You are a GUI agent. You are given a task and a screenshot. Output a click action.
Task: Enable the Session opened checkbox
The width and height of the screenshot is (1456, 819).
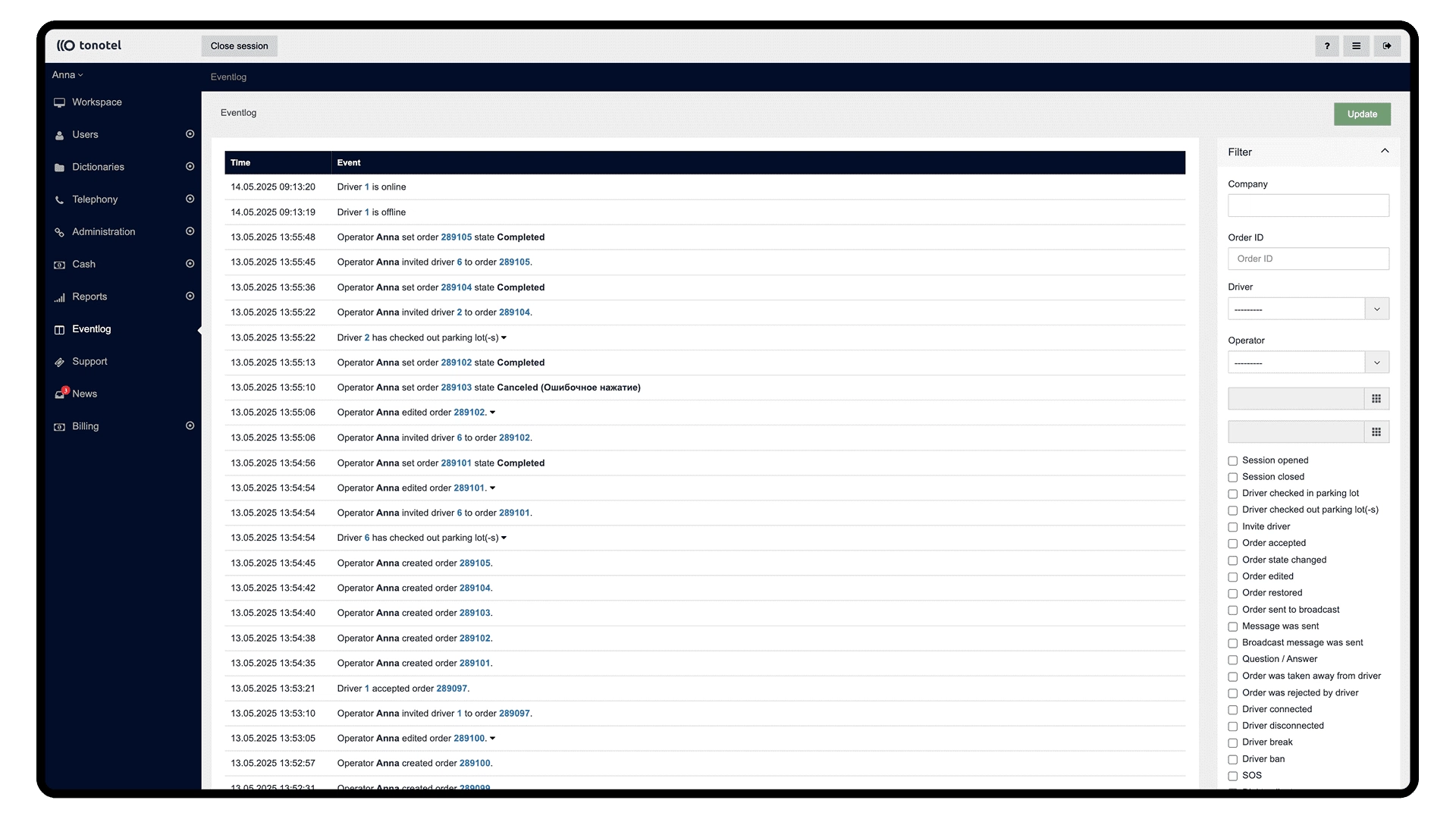pos(1232,461)
